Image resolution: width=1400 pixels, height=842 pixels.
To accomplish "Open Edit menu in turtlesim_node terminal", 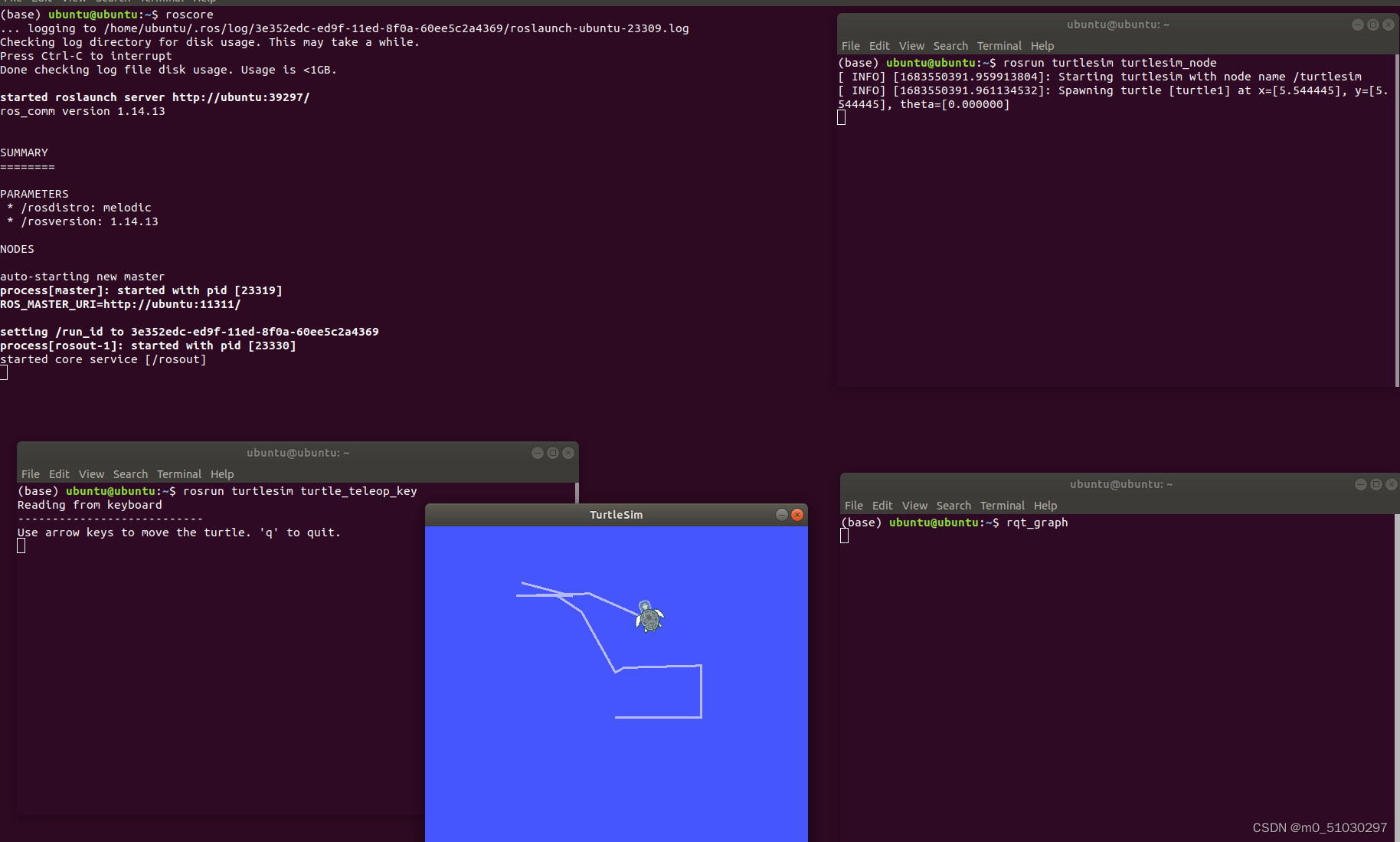I will (879, 46).
